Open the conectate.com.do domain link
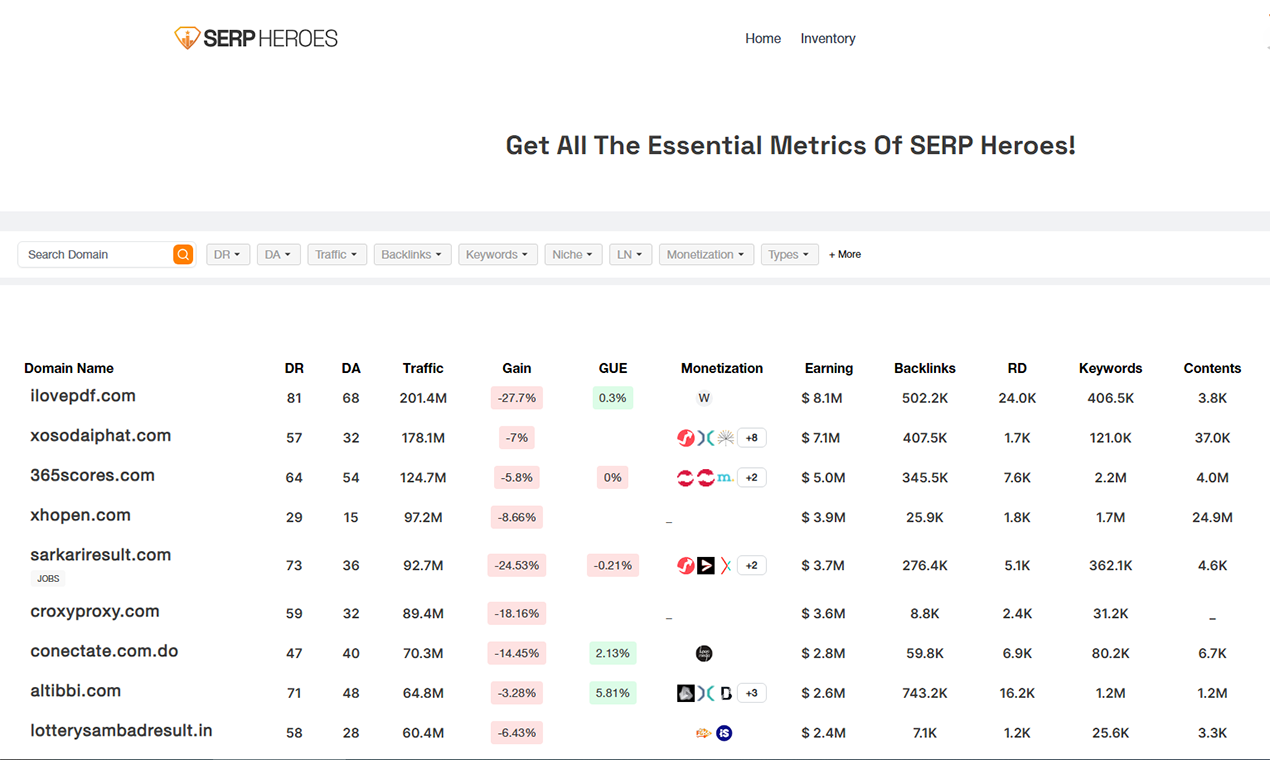 (104, 651)
